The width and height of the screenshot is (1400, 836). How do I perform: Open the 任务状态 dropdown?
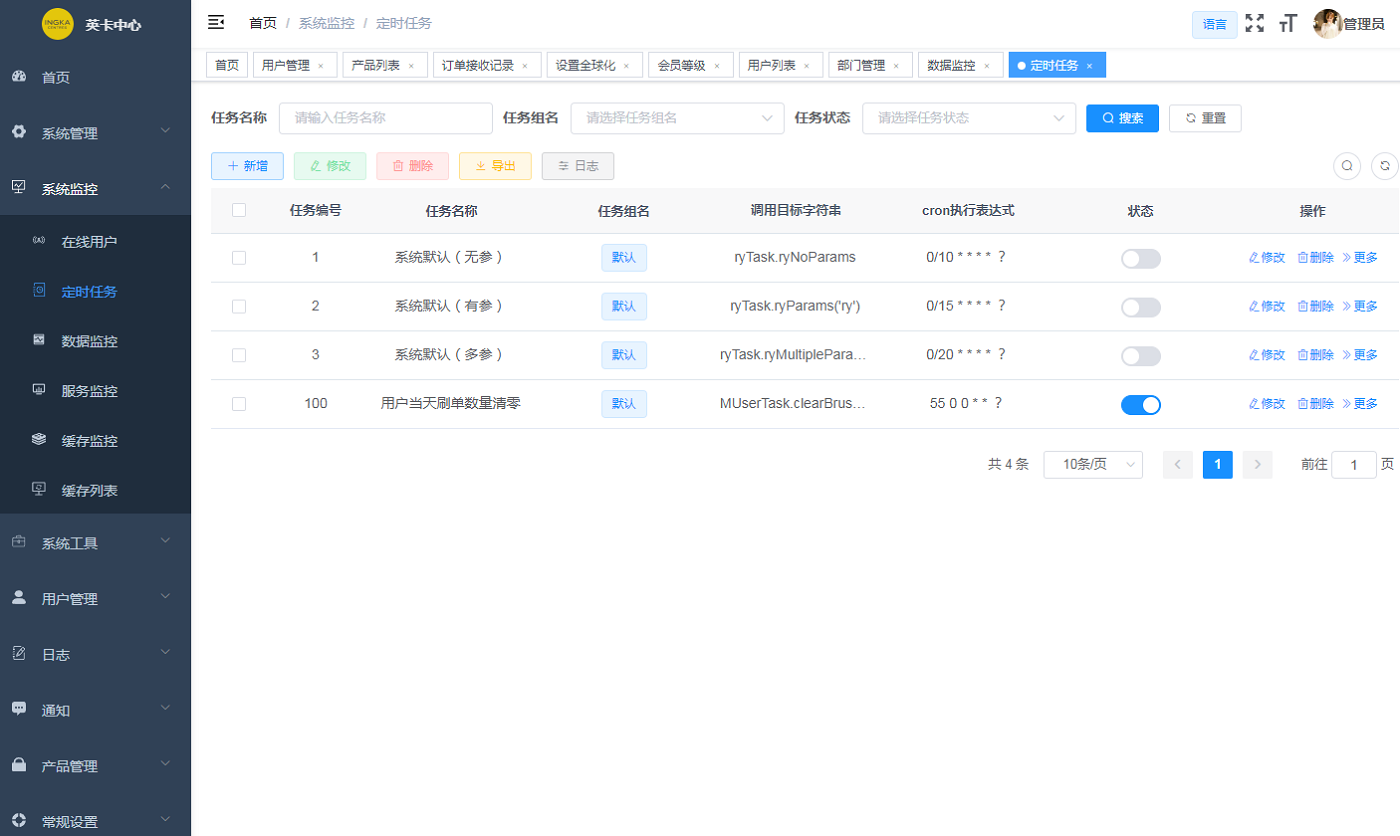968,118
